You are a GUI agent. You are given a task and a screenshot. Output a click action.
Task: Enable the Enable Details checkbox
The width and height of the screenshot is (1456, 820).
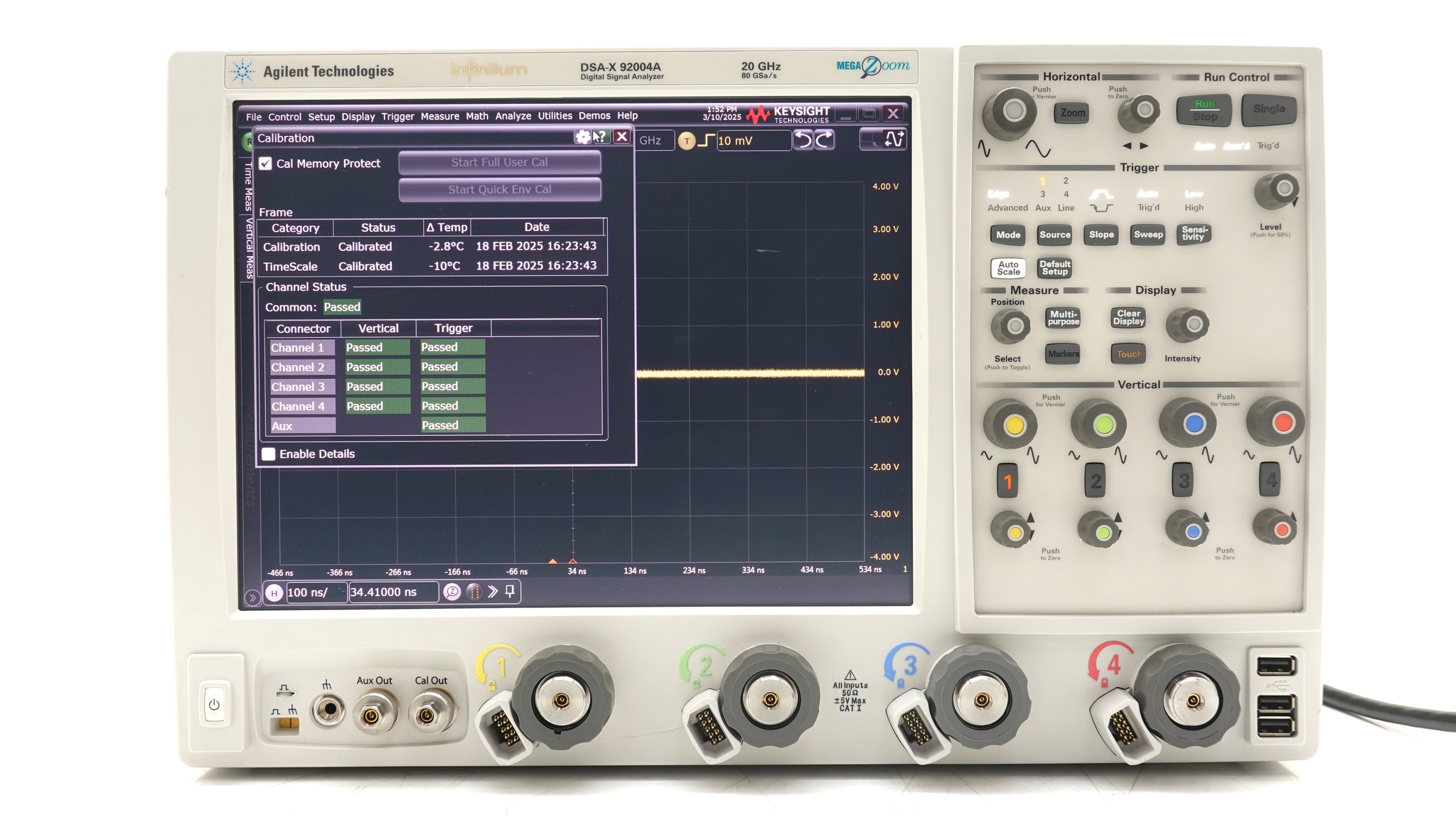(270, 454)
